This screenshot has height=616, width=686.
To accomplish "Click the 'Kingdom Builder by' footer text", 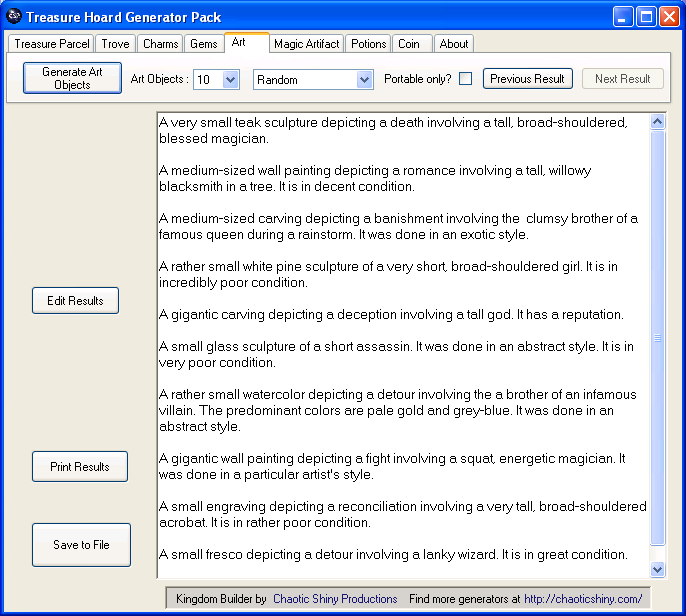I will [x=221, y=598].
